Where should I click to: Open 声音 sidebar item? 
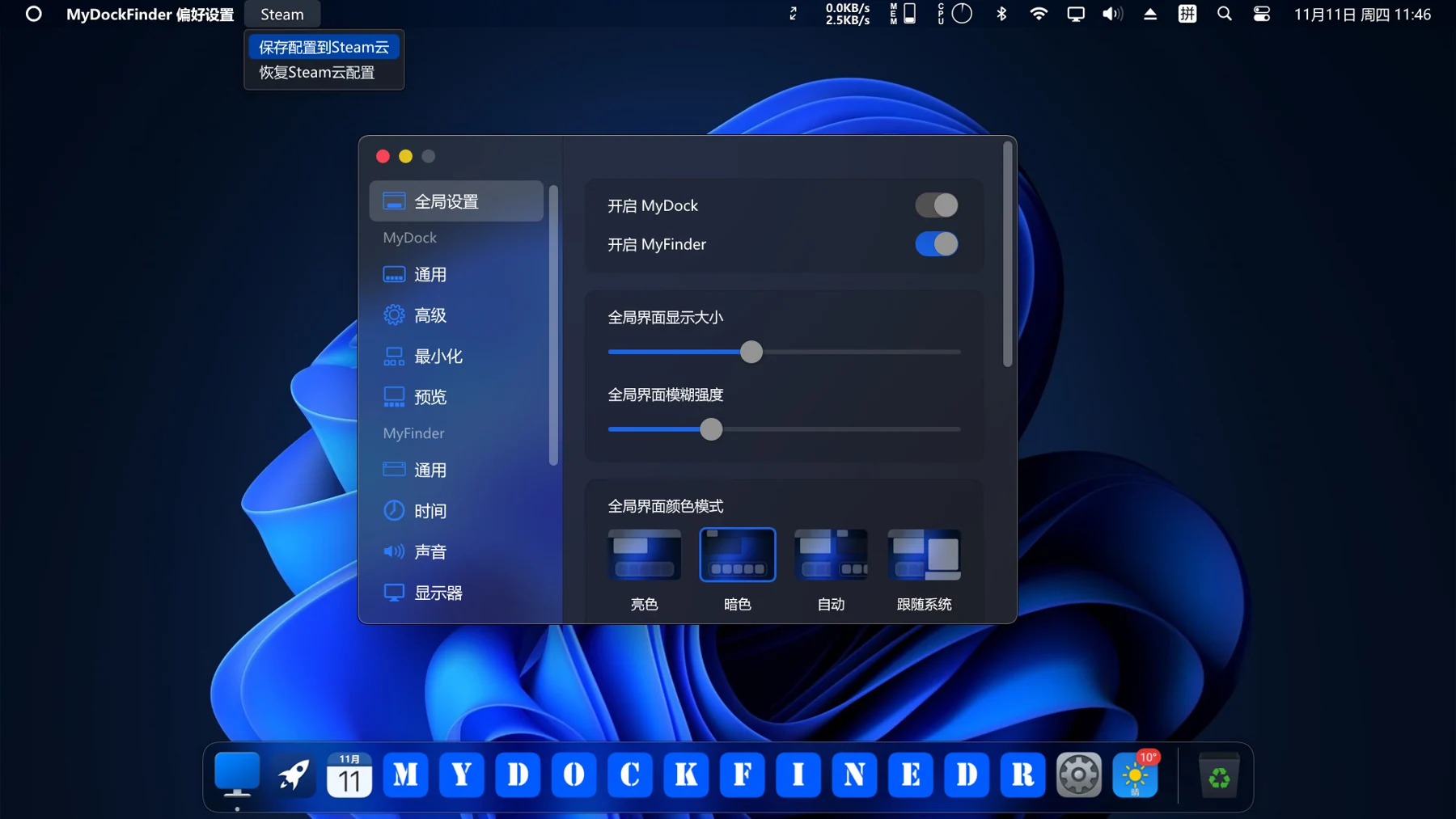pos(456,551)
